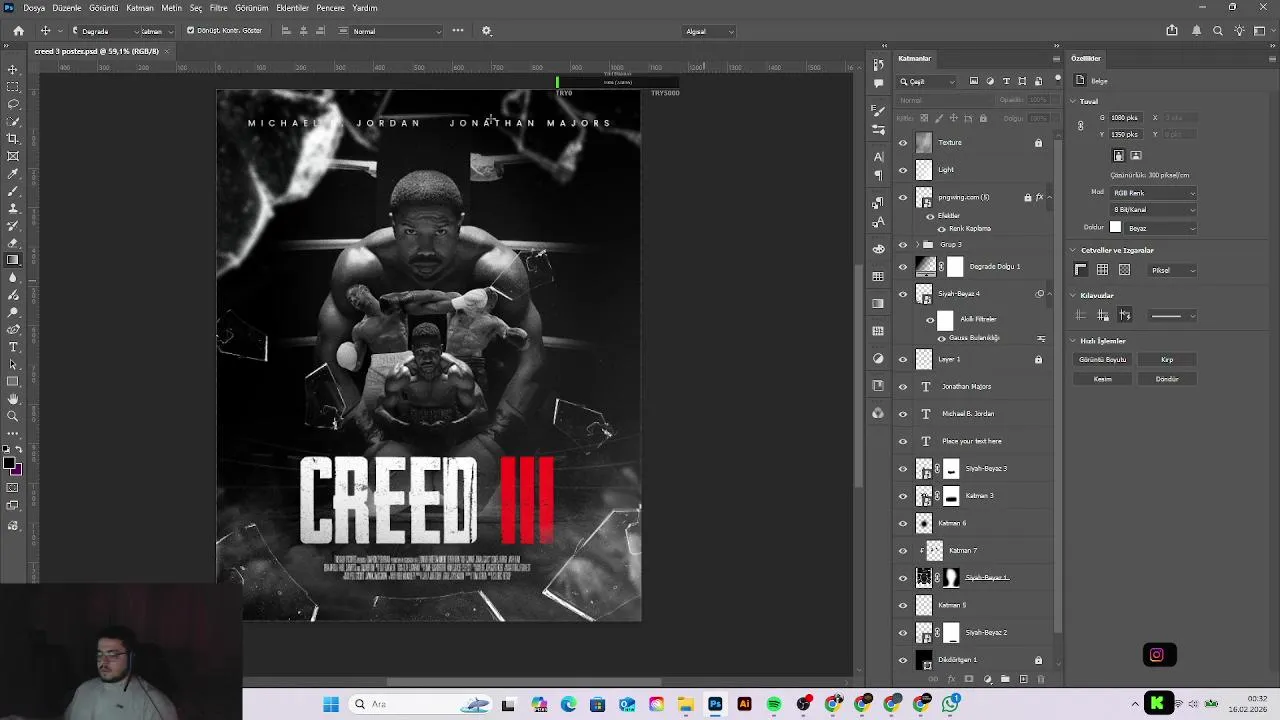The width and height of the screenshot is (1280, 720).
Task: Hide the Gauss Bulanıklığı smart filter
Action: coord(941,338)
